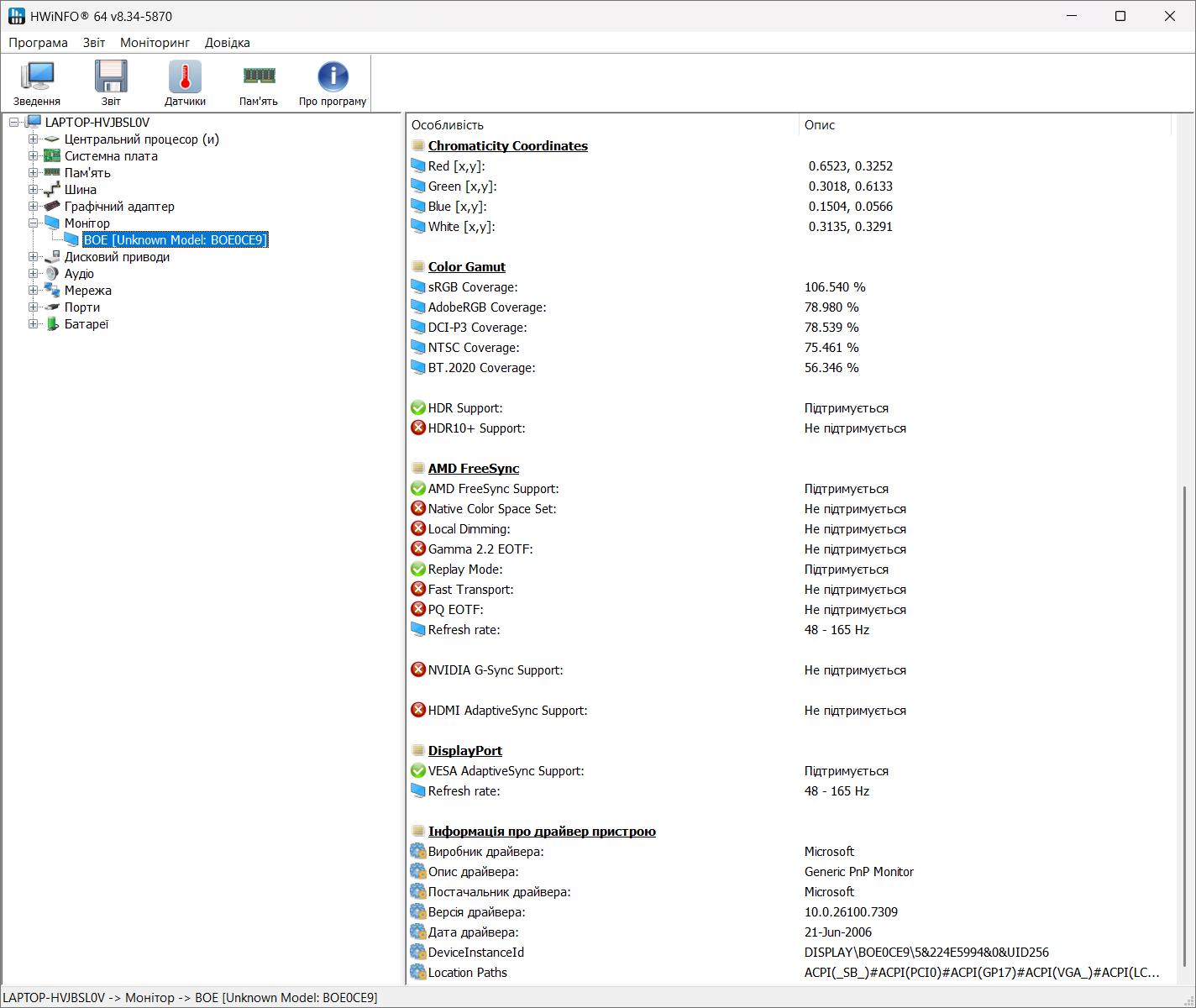
Task: Open the Датчики sensors thermometer icon
Action: point(185,76)
